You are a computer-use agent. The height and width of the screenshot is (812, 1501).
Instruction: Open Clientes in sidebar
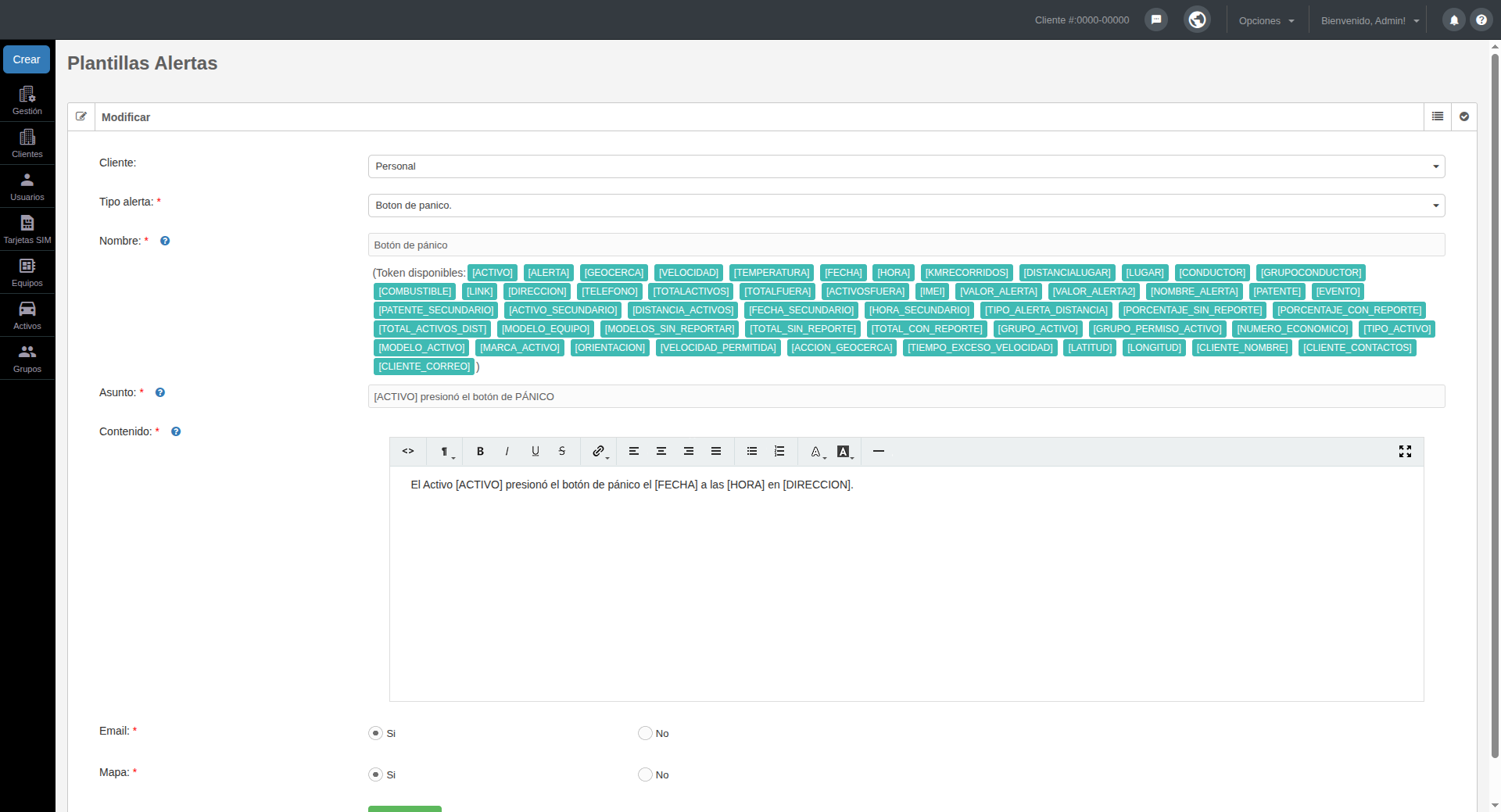pos(27,143)
